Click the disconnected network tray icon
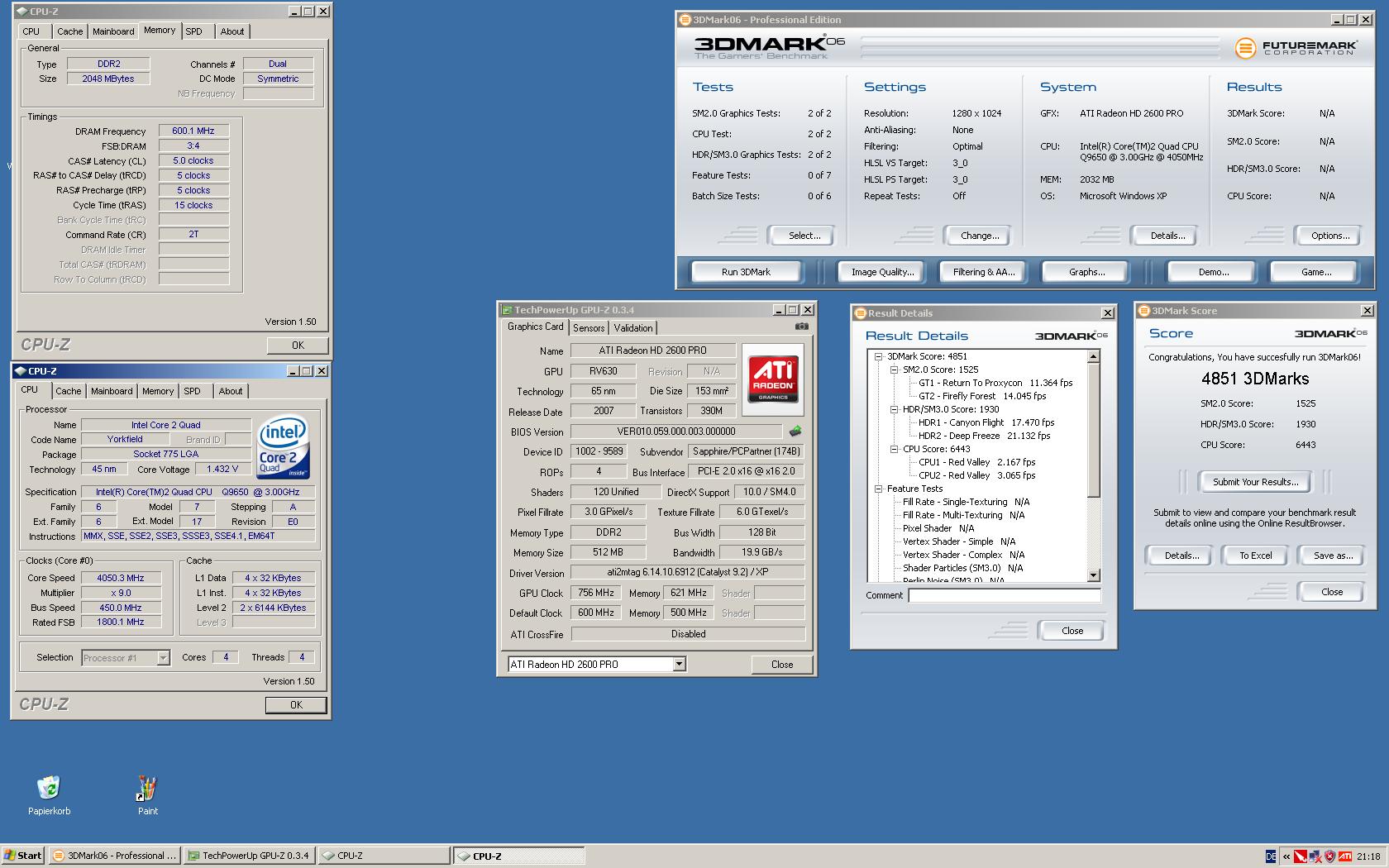This screenshot has height=868, width=1389. 1315,856
